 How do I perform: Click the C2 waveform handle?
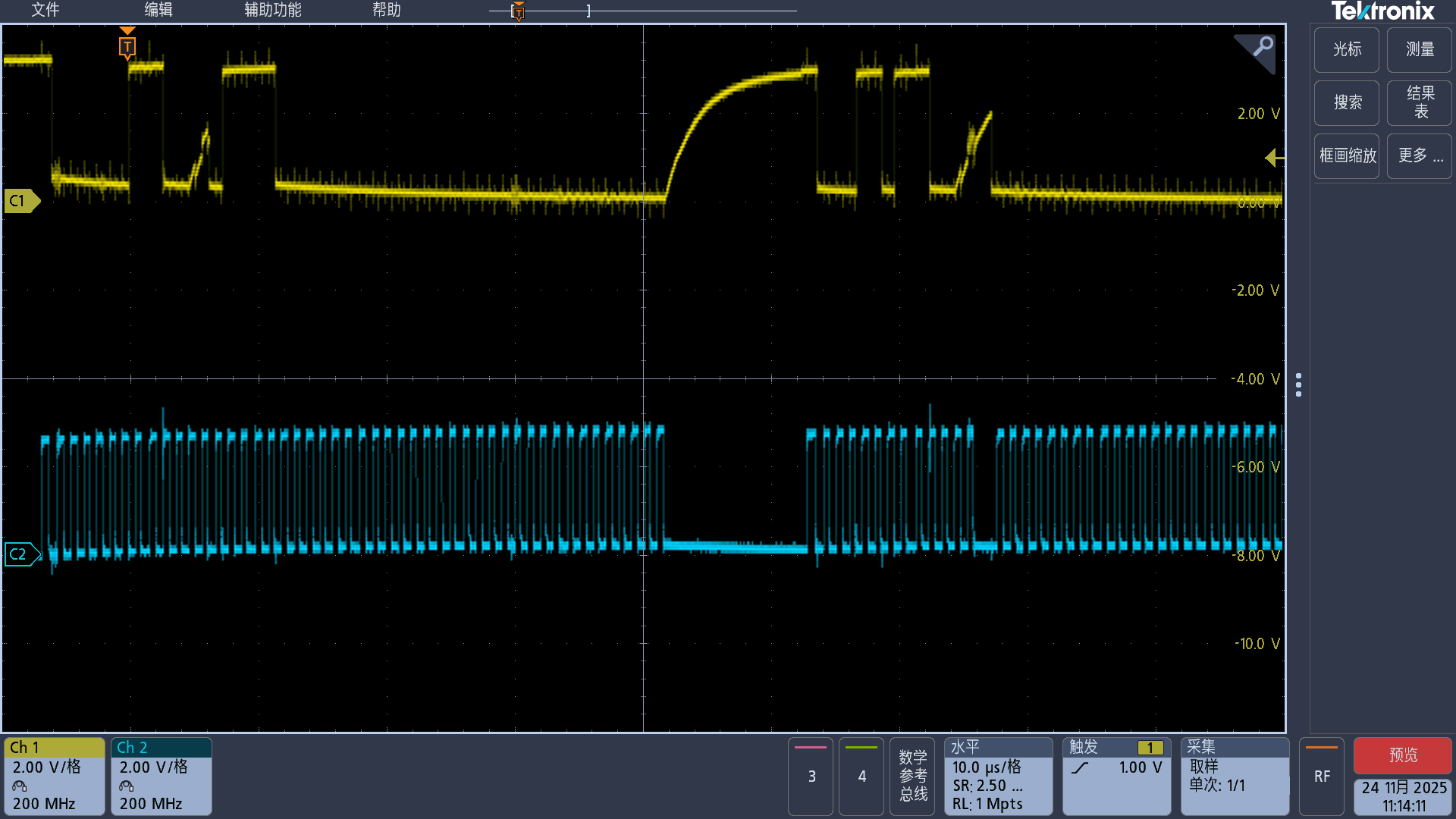pos(20,554)
